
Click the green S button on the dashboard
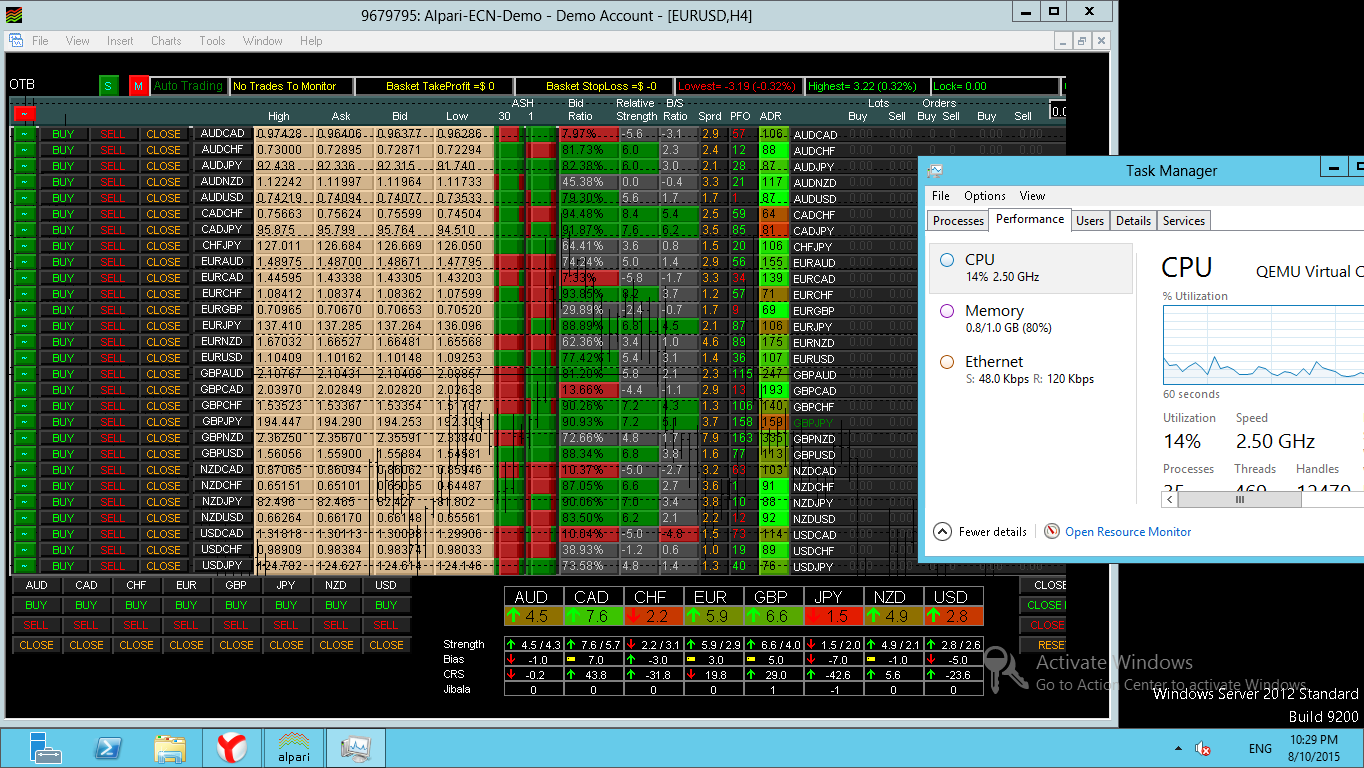[108, 86]
